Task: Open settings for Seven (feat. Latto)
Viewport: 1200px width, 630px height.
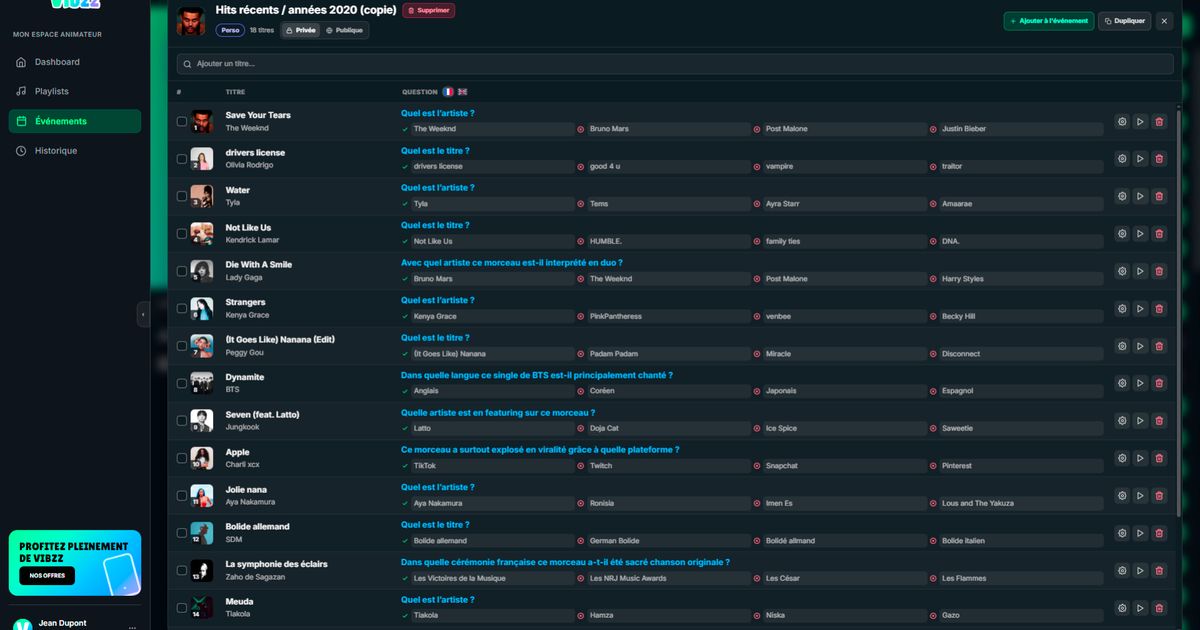Action: (1122, 421)
